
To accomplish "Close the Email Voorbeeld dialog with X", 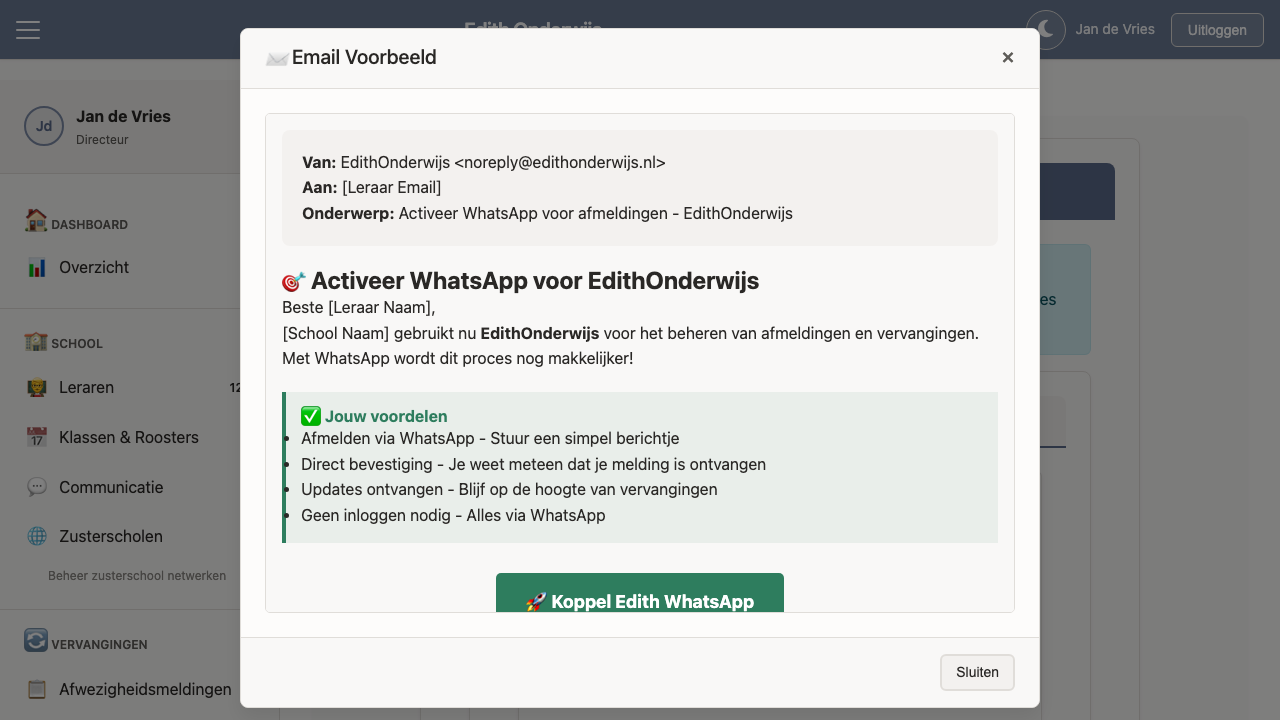I will [x=1008, y=58].
